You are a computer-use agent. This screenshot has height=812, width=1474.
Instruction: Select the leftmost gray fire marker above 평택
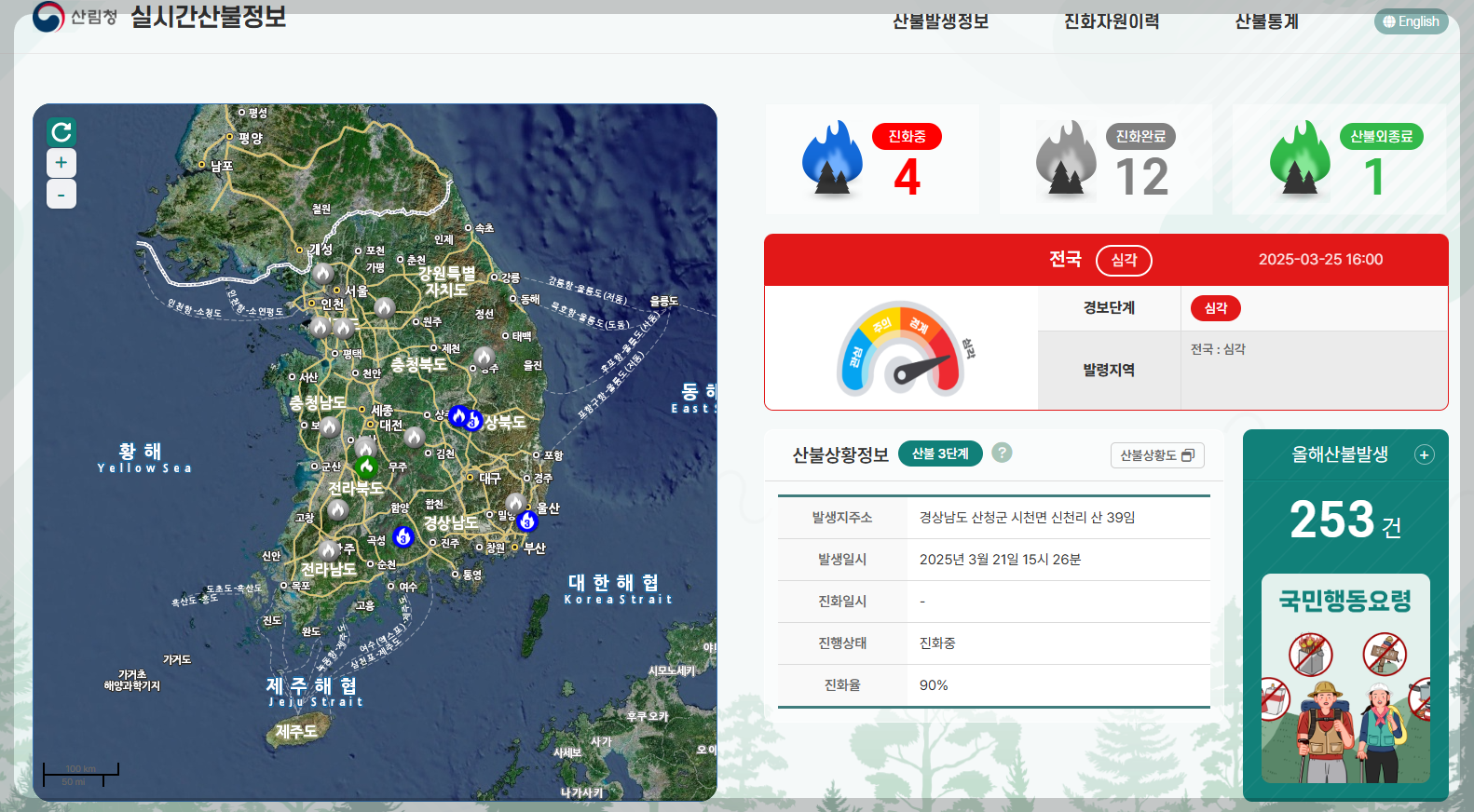pyautogui.click(x=320, y=327)
